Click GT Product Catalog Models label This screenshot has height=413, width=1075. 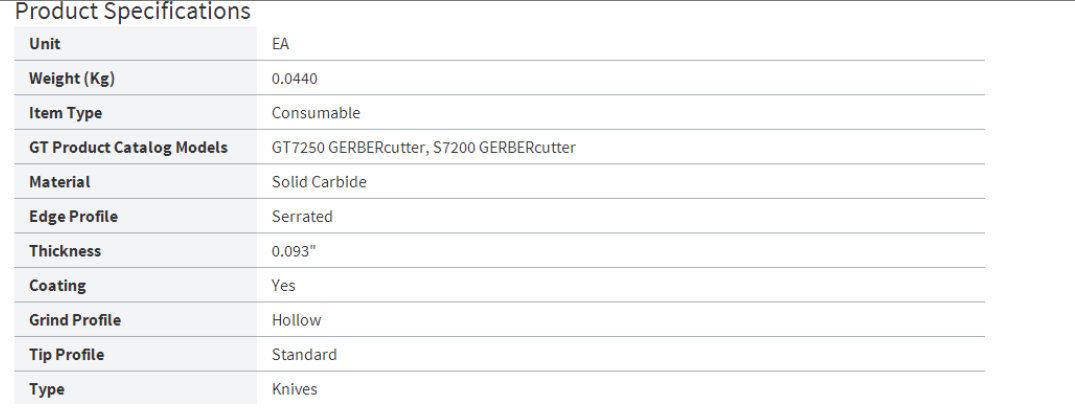click(x=128, y=148)
